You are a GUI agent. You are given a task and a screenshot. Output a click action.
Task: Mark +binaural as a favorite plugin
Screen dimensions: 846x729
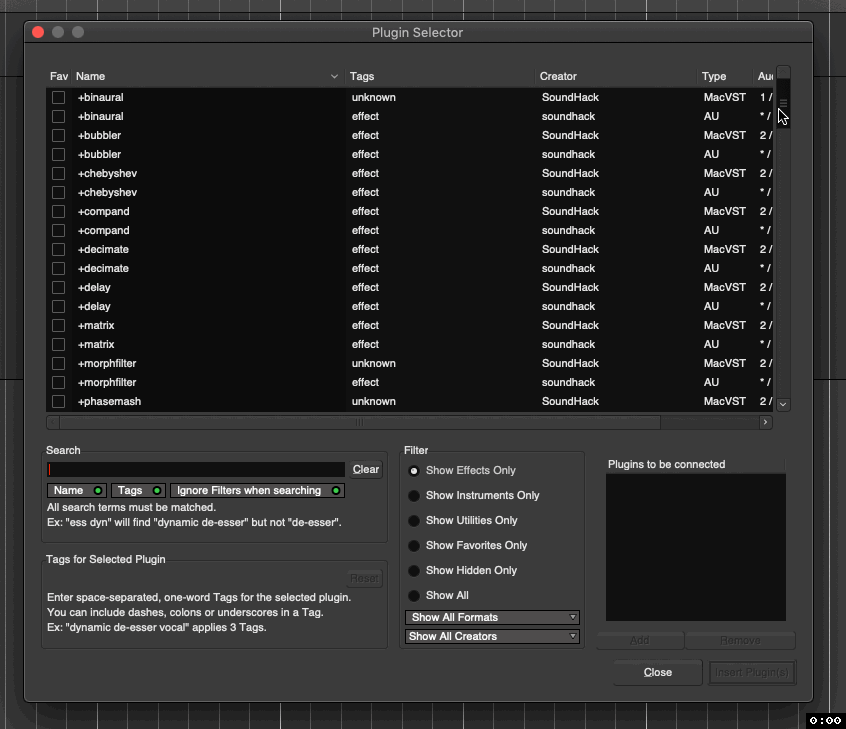[57, 97]
